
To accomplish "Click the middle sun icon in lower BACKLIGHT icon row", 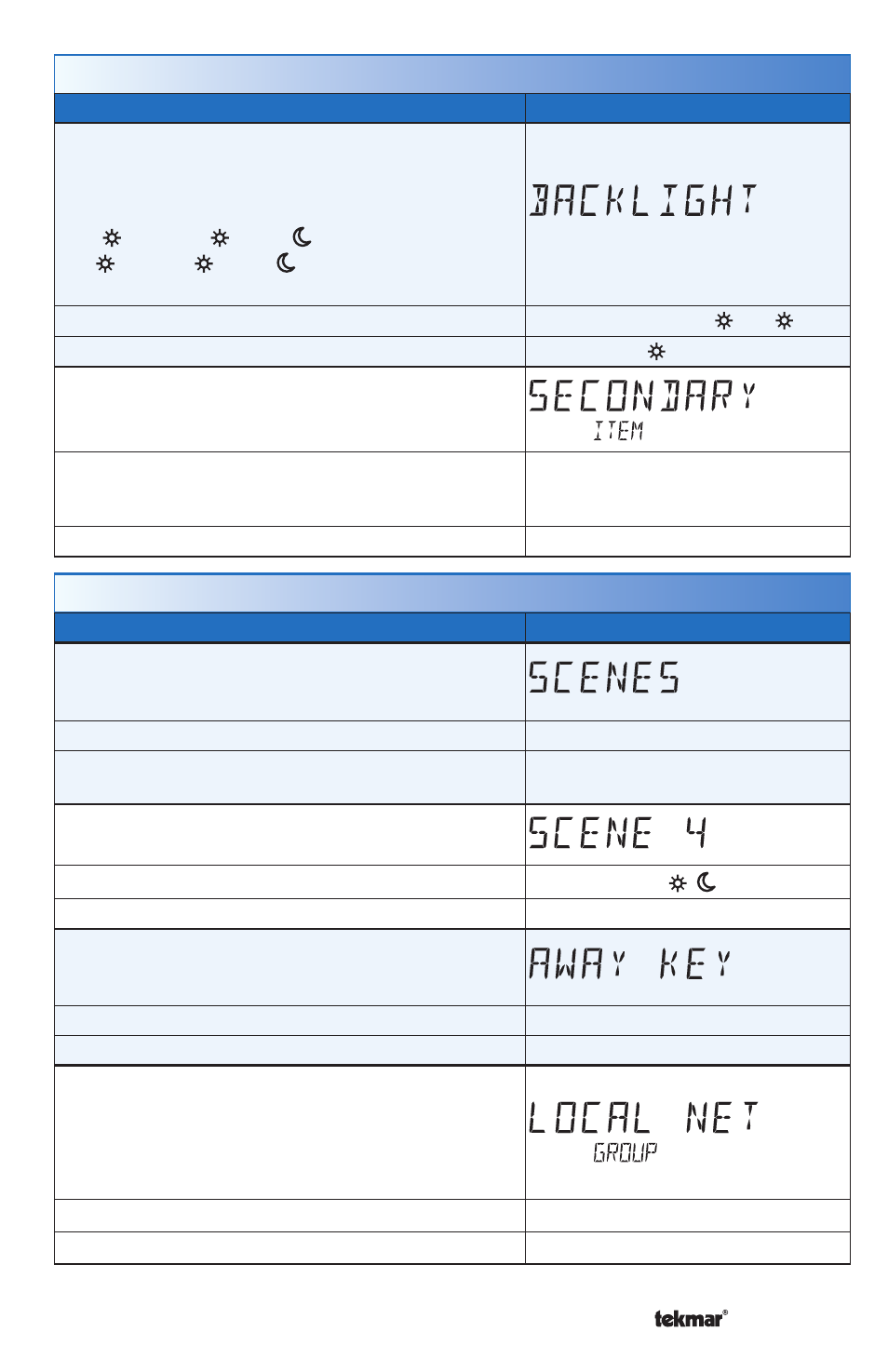I will coord(204,264).
